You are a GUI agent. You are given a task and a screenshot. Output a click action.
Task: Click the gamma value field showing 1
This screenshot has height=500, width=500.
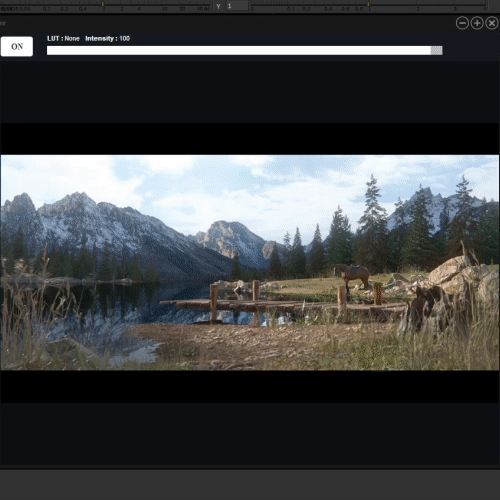pos(237,6)
